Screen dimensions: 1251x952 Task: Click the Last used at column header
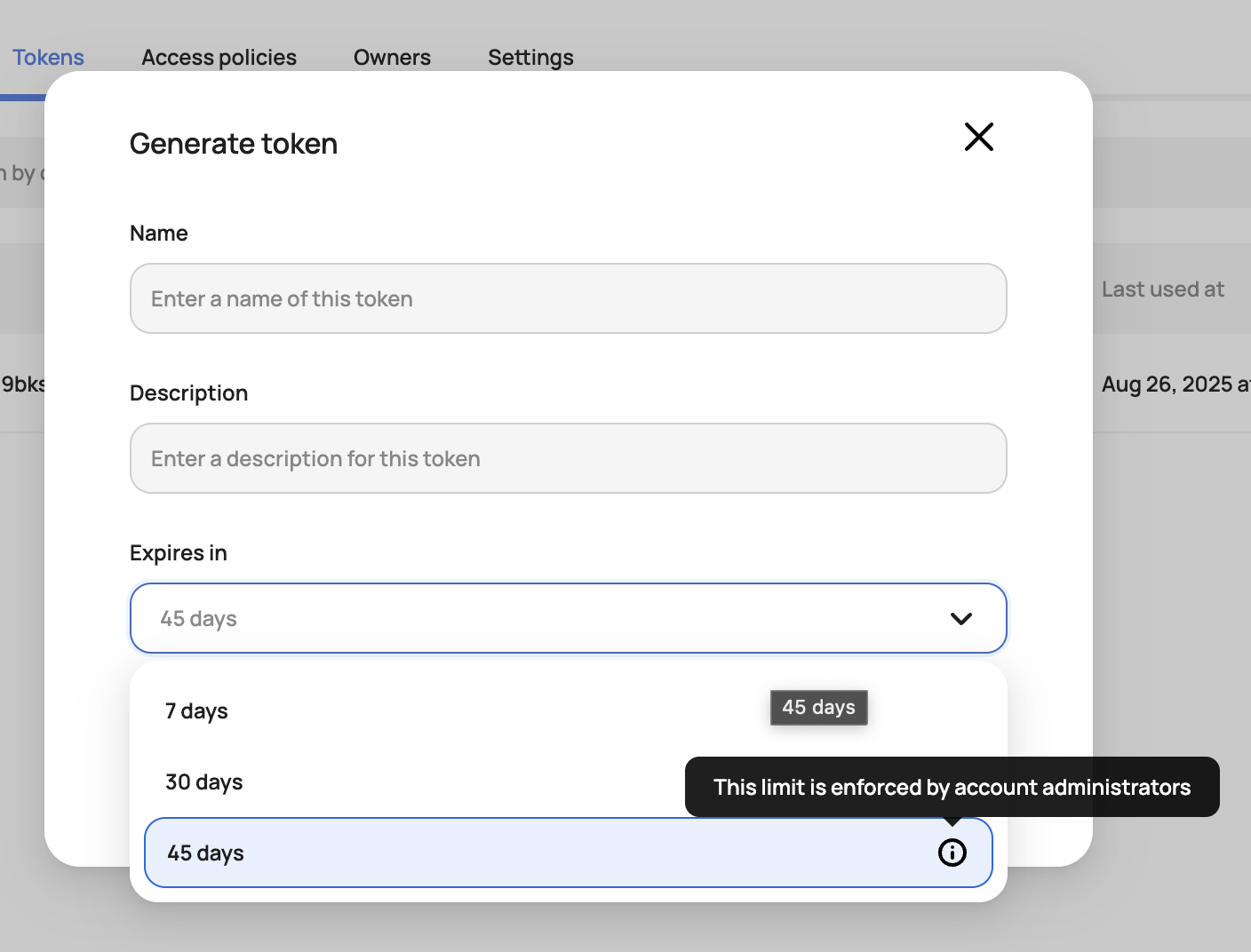(x=1162, y=290)
